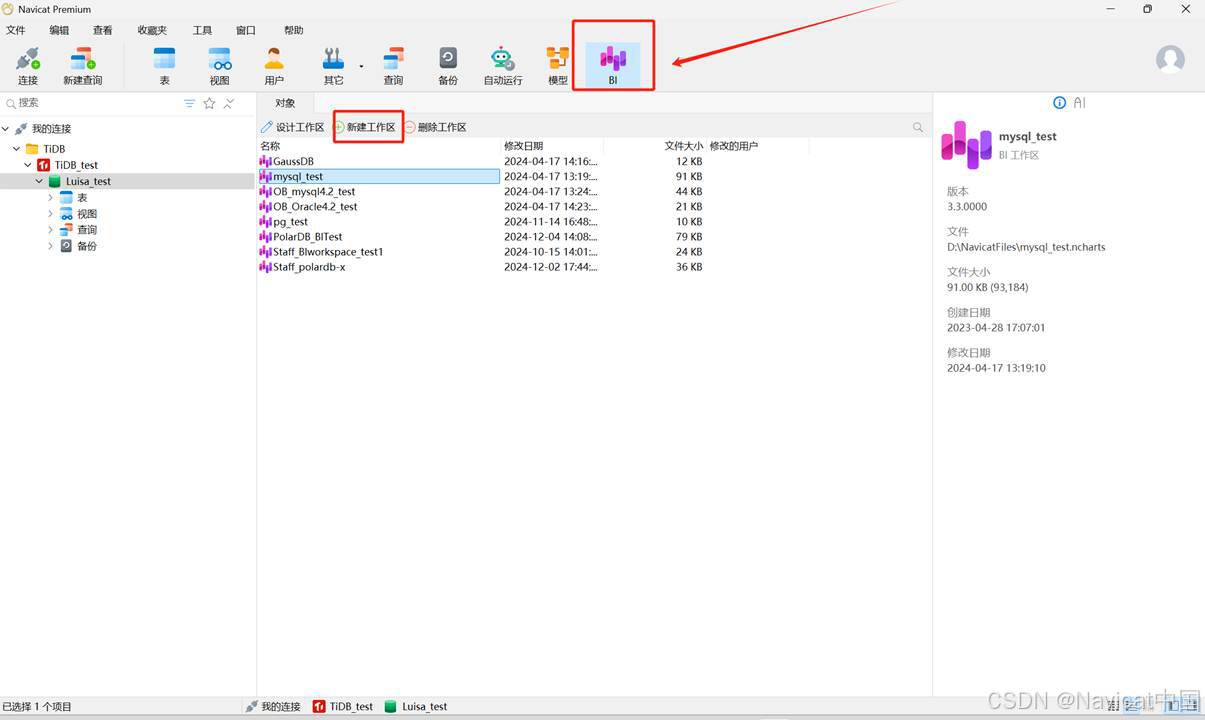Open the 窗口 menu
Viewport: 1205px width, 720px height.
pyautogui.click(x=245, y=30)
